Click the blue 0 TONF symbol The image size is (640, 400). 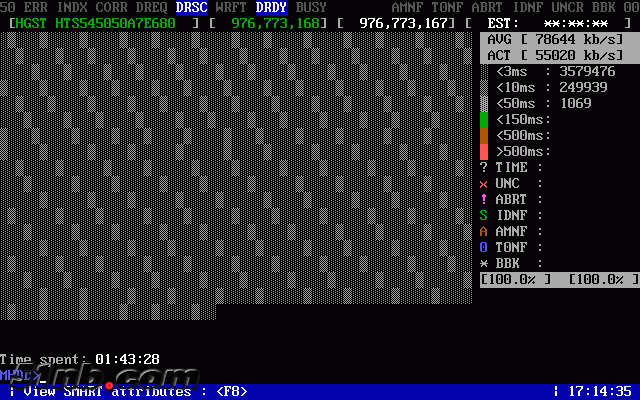484,247
